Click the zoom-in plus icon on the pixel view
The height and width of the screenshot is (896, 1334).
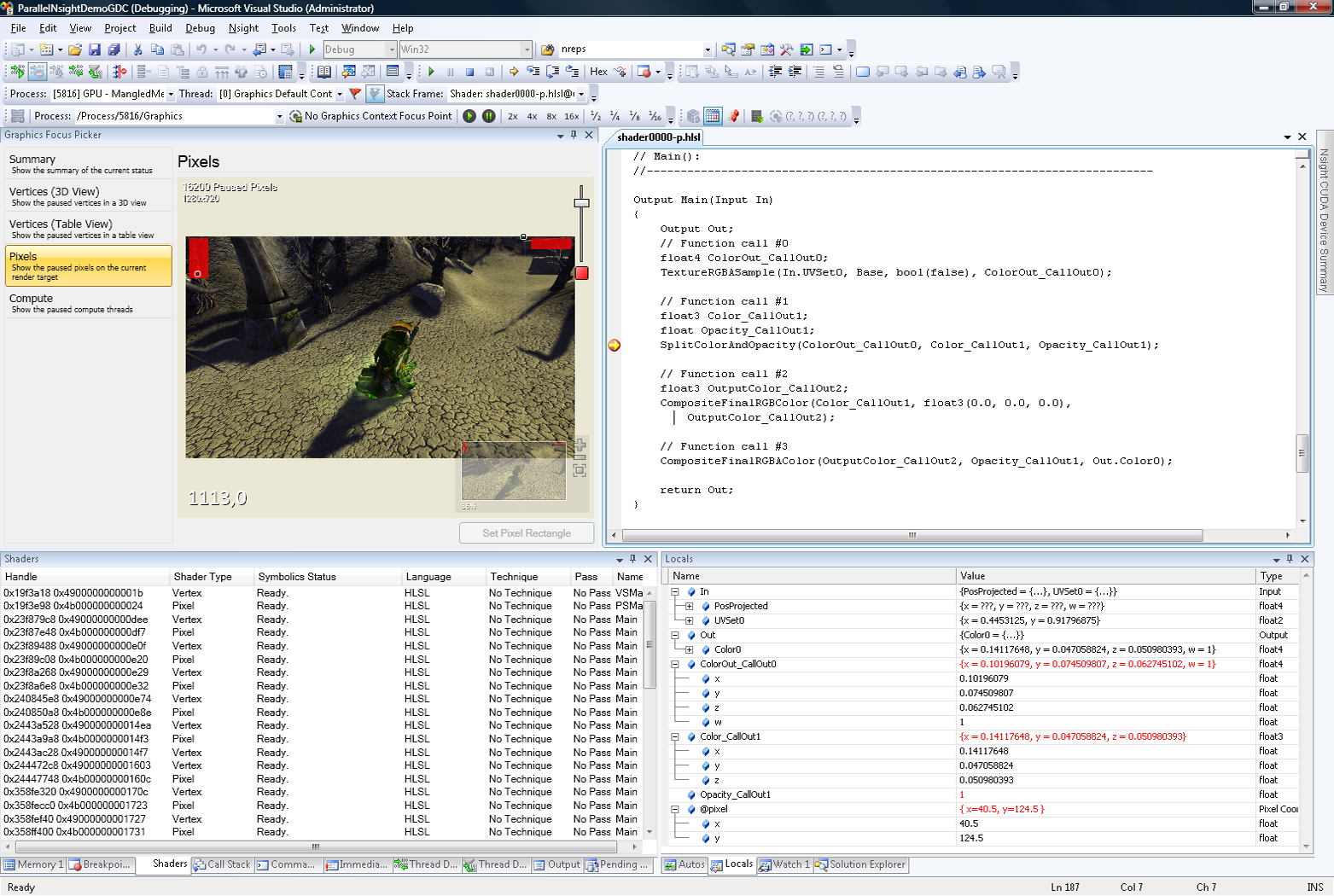(x=580, y=445)
